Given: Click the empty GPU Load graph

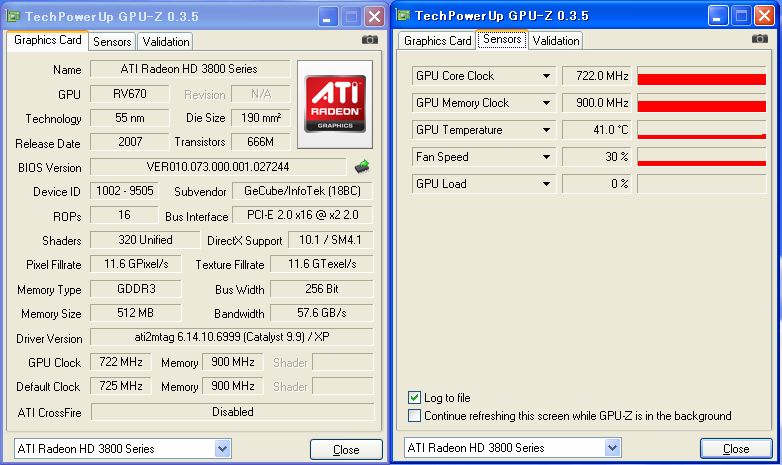Looking at the screenshot, I should point(702,184).
